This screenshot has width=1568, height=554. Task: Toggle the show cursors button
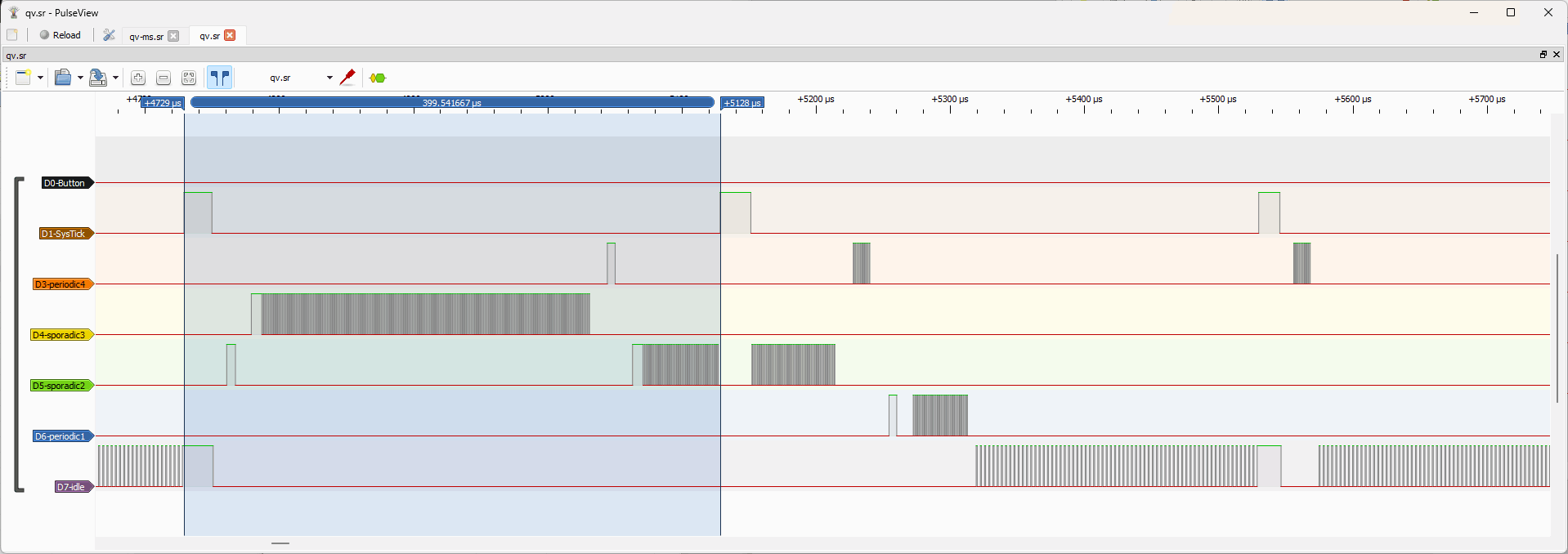pyautogui.click(x=219, y=78)
